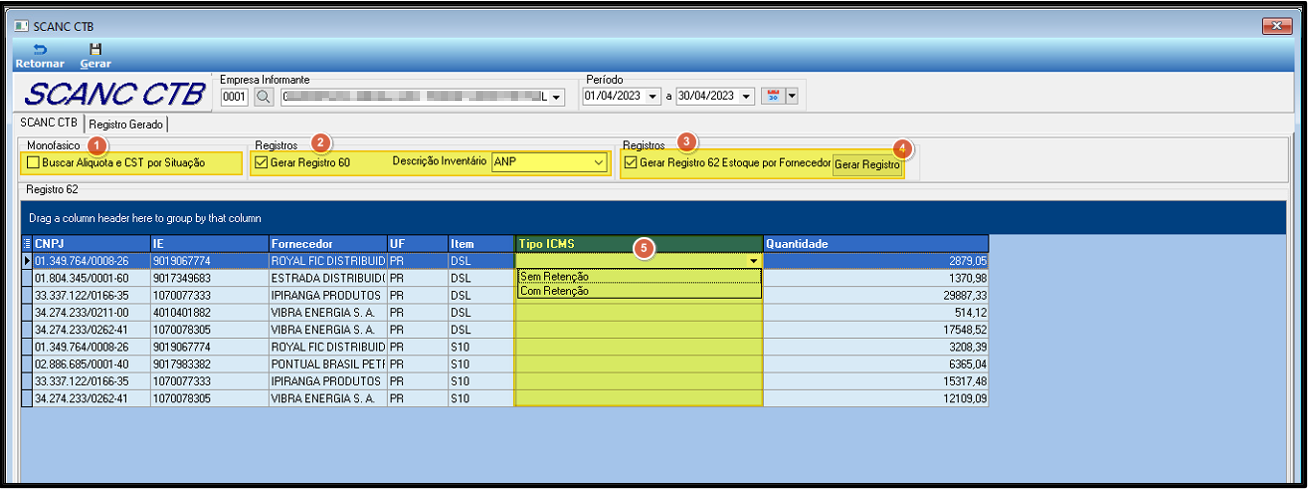Screen dimensions: 1309x489
Task: Click quantity cell 2879,05
Action: pos(876,260)
